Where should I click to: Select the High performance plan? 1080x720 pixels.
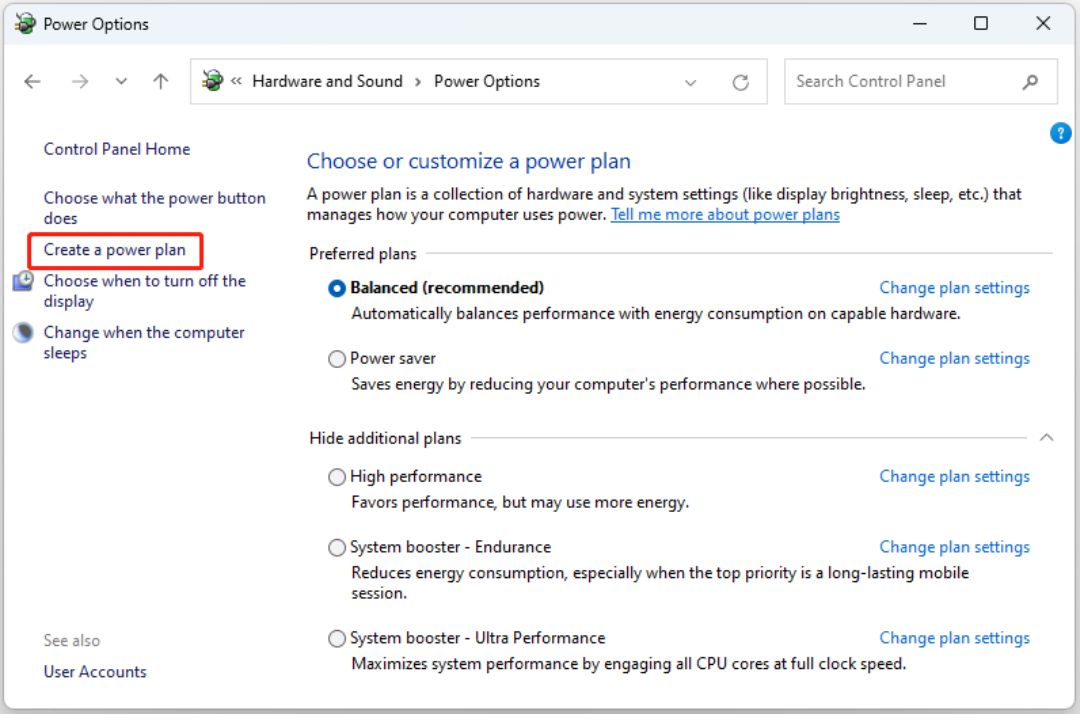tap(337, 477)
